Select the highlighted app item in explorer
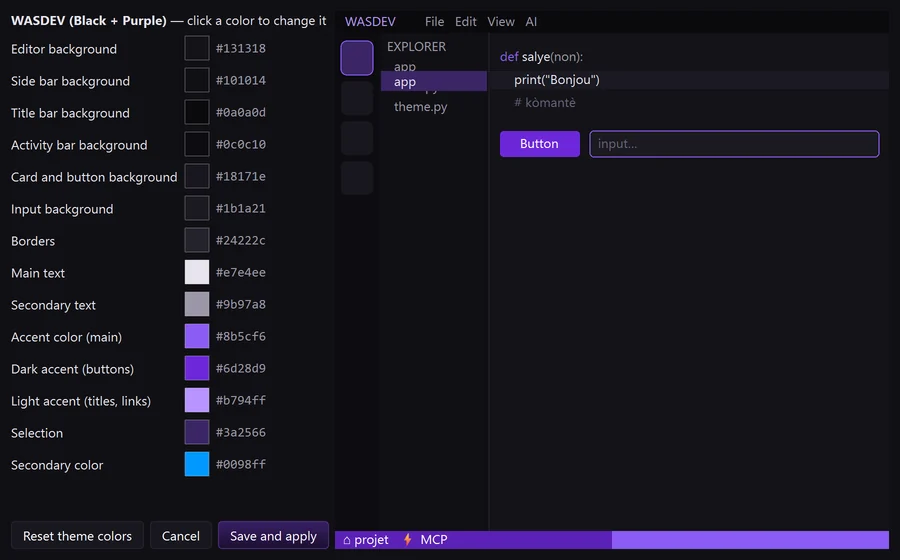The height and width of the screenshot is (560, 900). [x=434, y=81]
